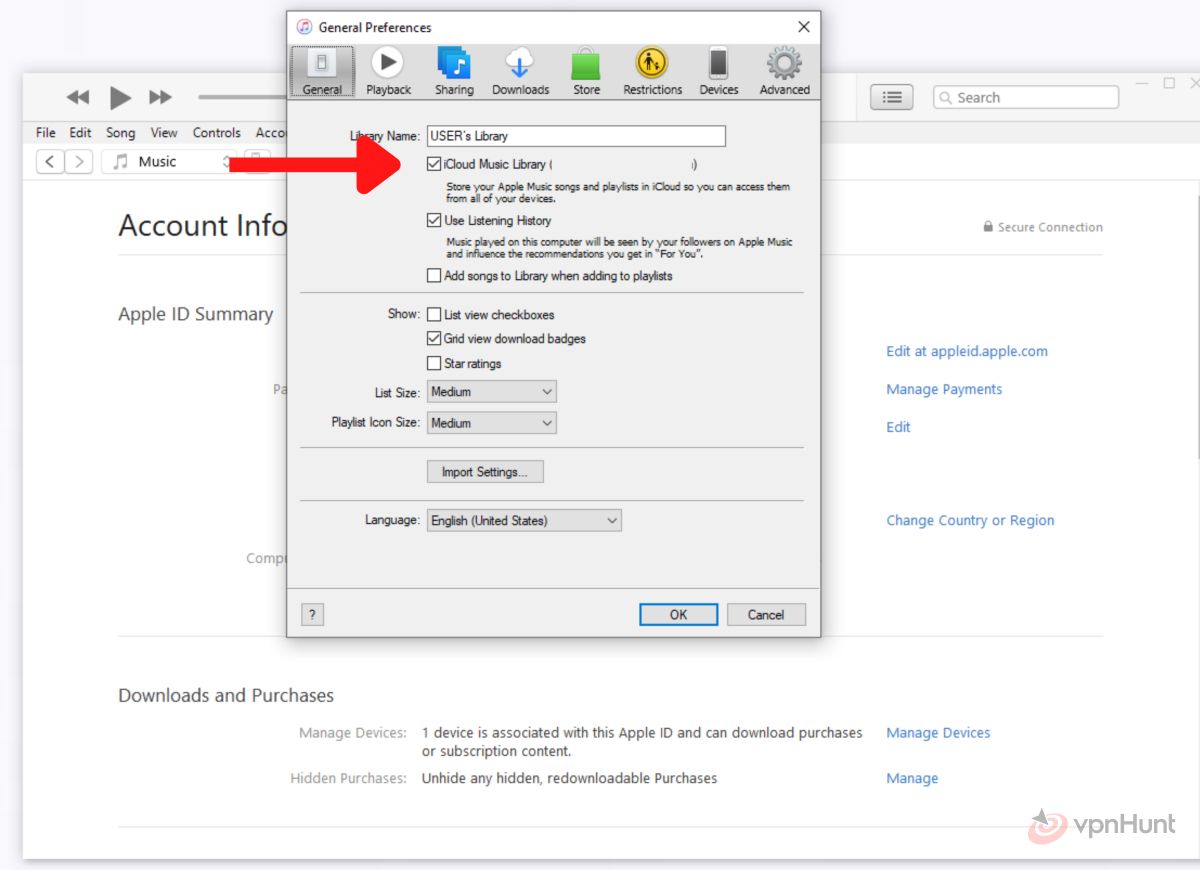The height and width of the screenshot is (870, 1200).
Task: Open the list view button beside Search
Action: 892,97
